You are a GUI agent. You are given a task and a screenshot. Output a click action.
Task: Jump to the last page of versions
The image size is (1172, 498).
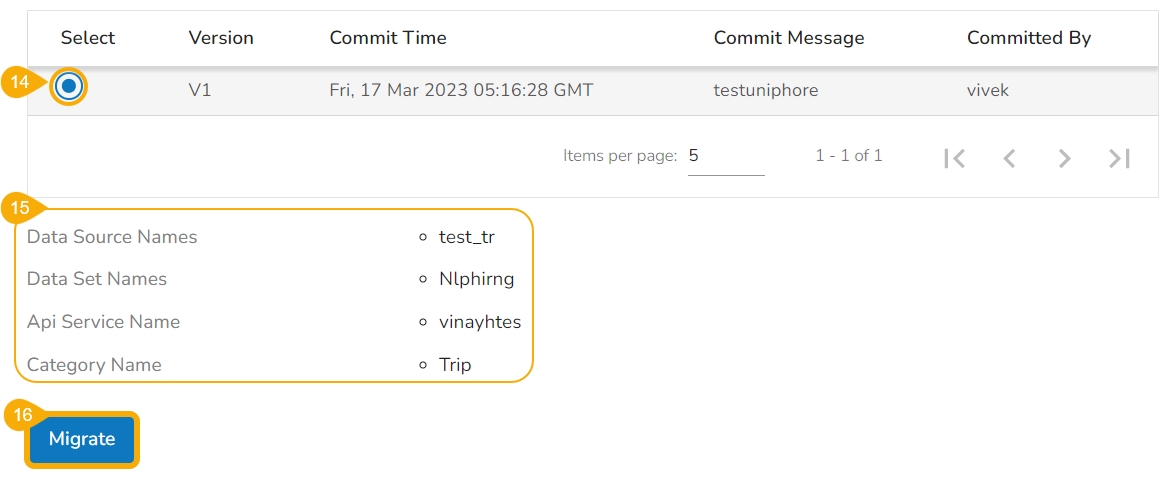(x=1119, y=158)
